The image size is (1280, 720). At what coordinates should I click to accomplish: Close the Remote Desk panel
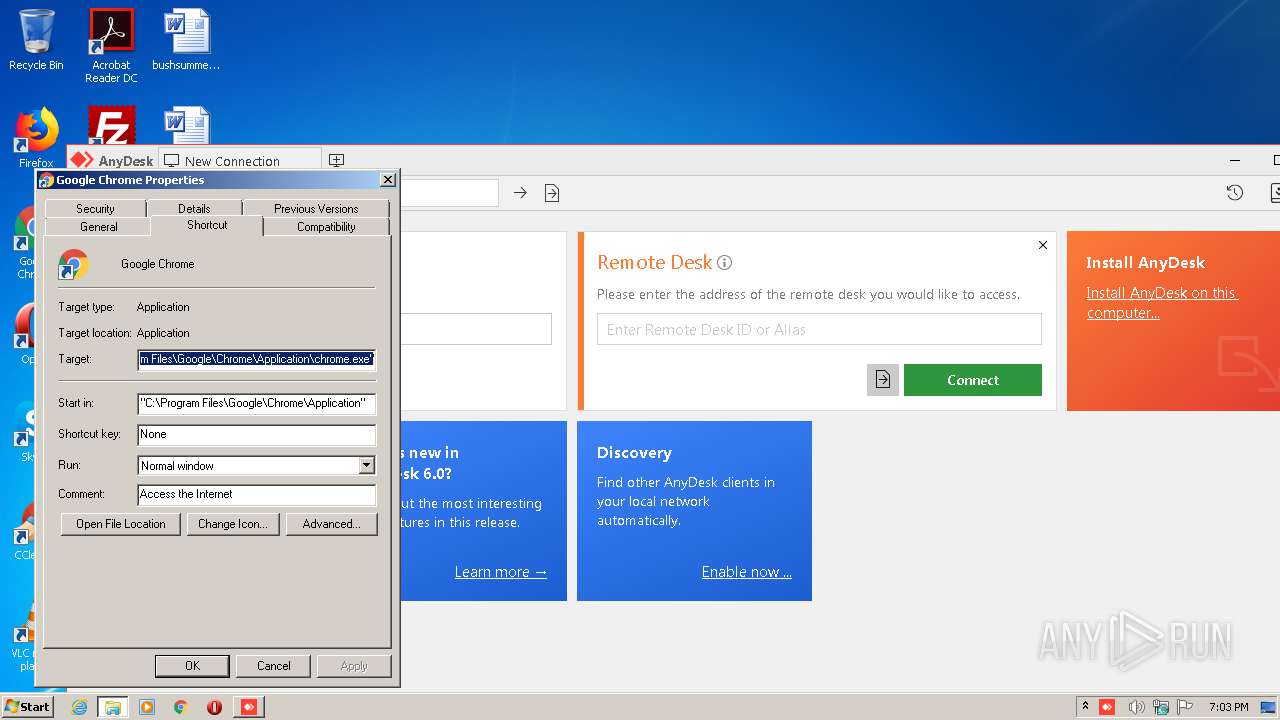pos(1043,245)
